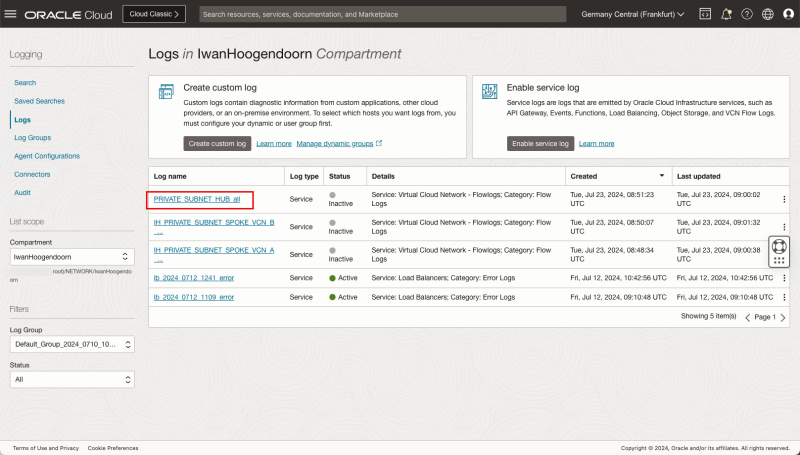Open the lb_2024_0712_1241_error log link
The image size is (800, 455).
(194, 276)
